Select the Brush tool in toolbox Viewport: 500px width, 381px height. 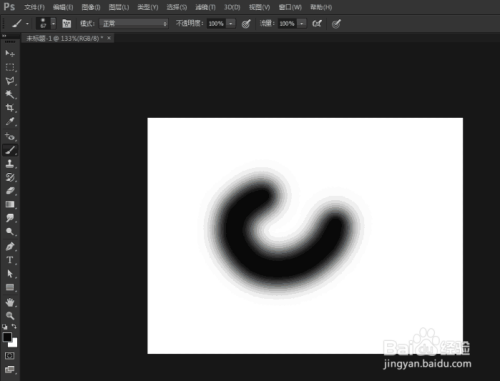[10, 150]
